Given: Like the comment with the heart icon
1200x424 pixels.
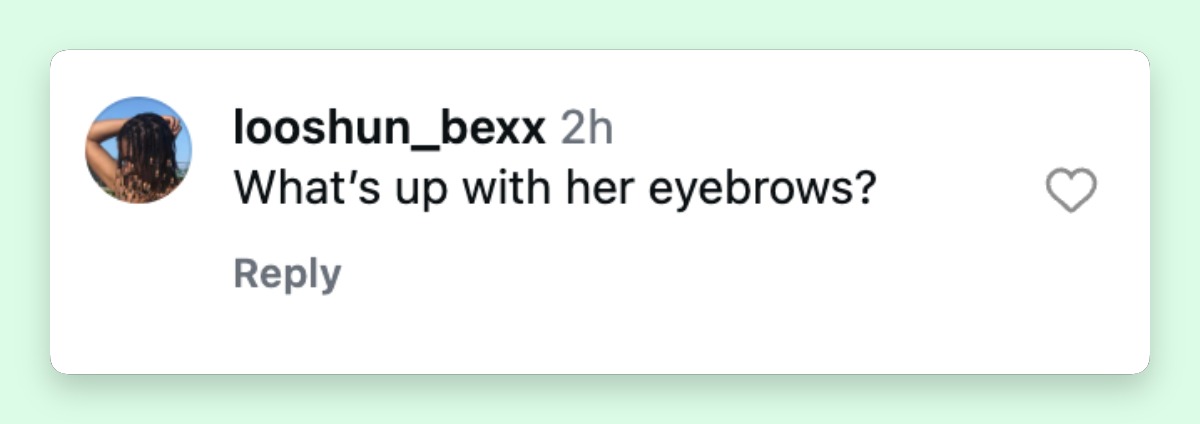Looking at the screenshot, I should [x=1071, y=190].
